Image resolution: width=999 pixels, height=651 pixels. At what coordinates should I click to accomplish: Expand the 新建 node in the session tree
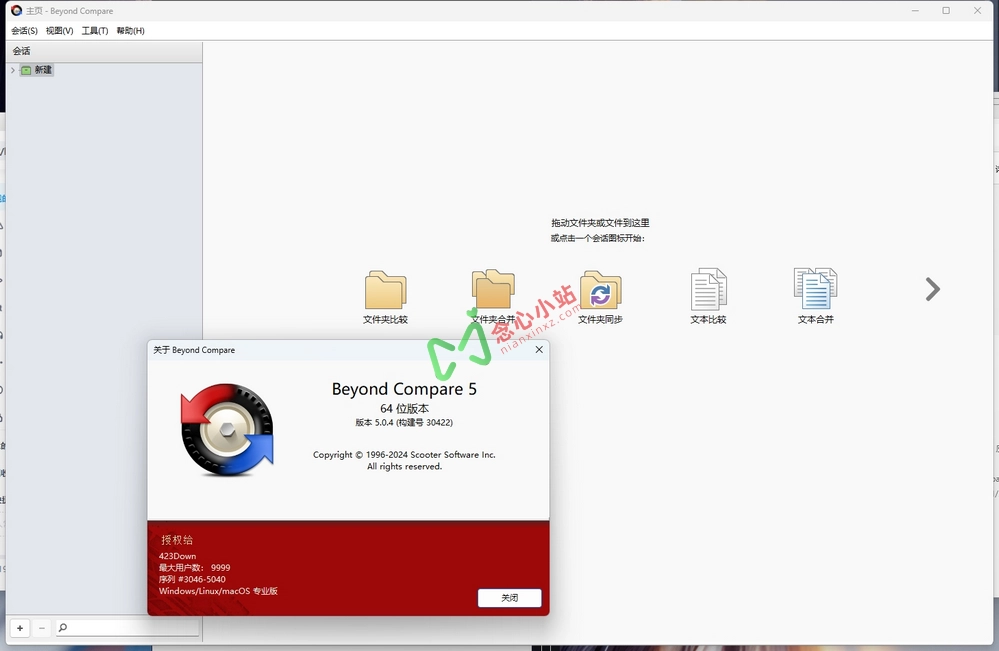(11, 69)
